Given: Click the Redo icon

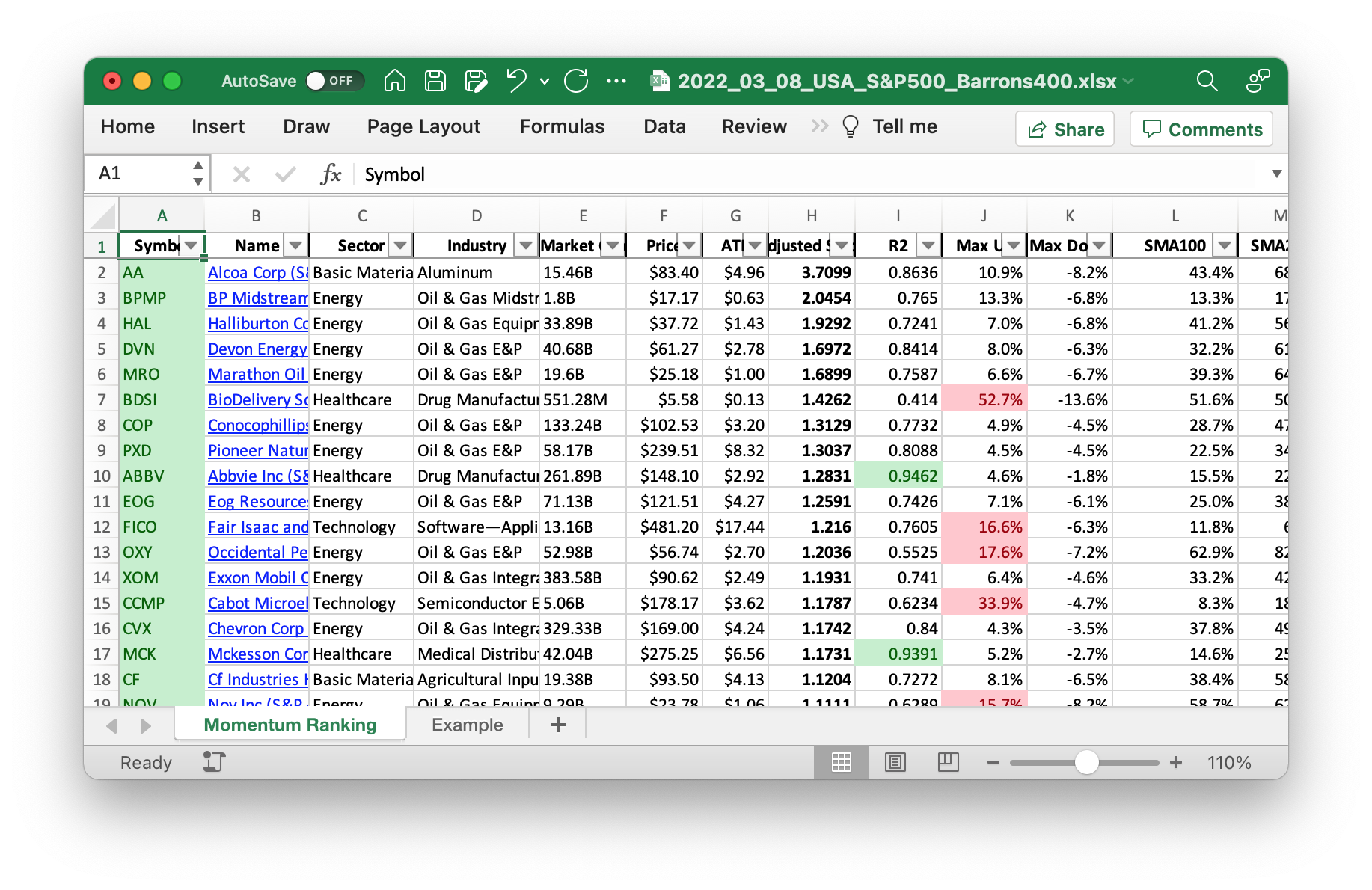Looking at the screenshot, I should [576, 81].
